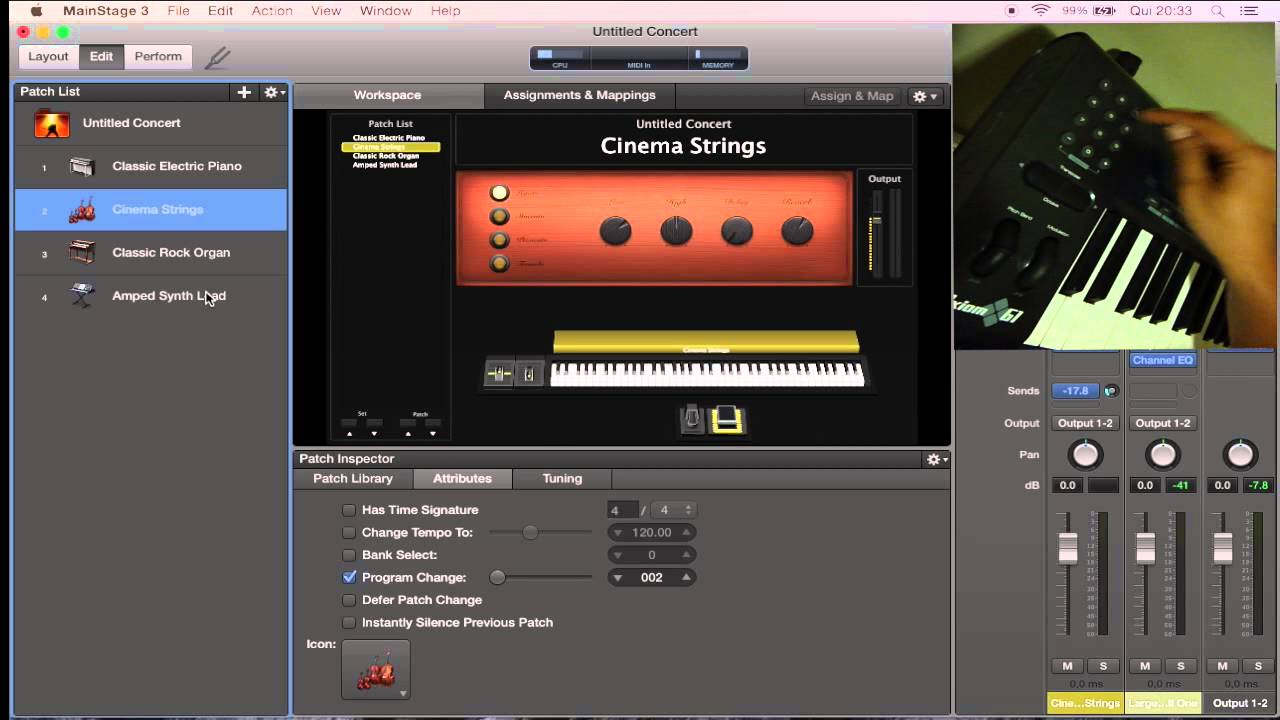Open the Channel EQ plug-in slot
The image size is (1280, 720).
point(1162,360)
